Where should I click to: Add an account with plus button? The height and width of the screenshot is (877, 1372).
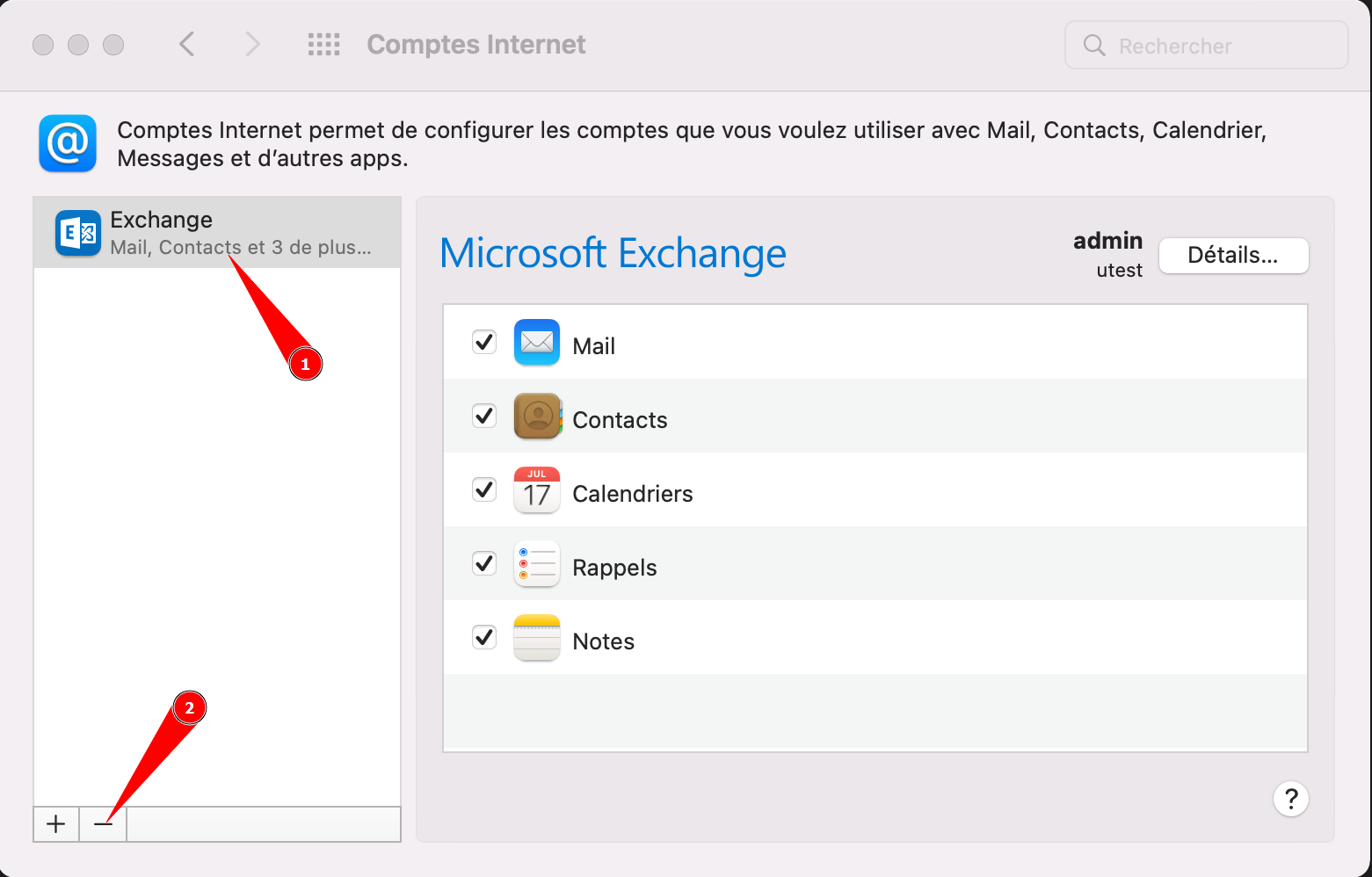56,824
